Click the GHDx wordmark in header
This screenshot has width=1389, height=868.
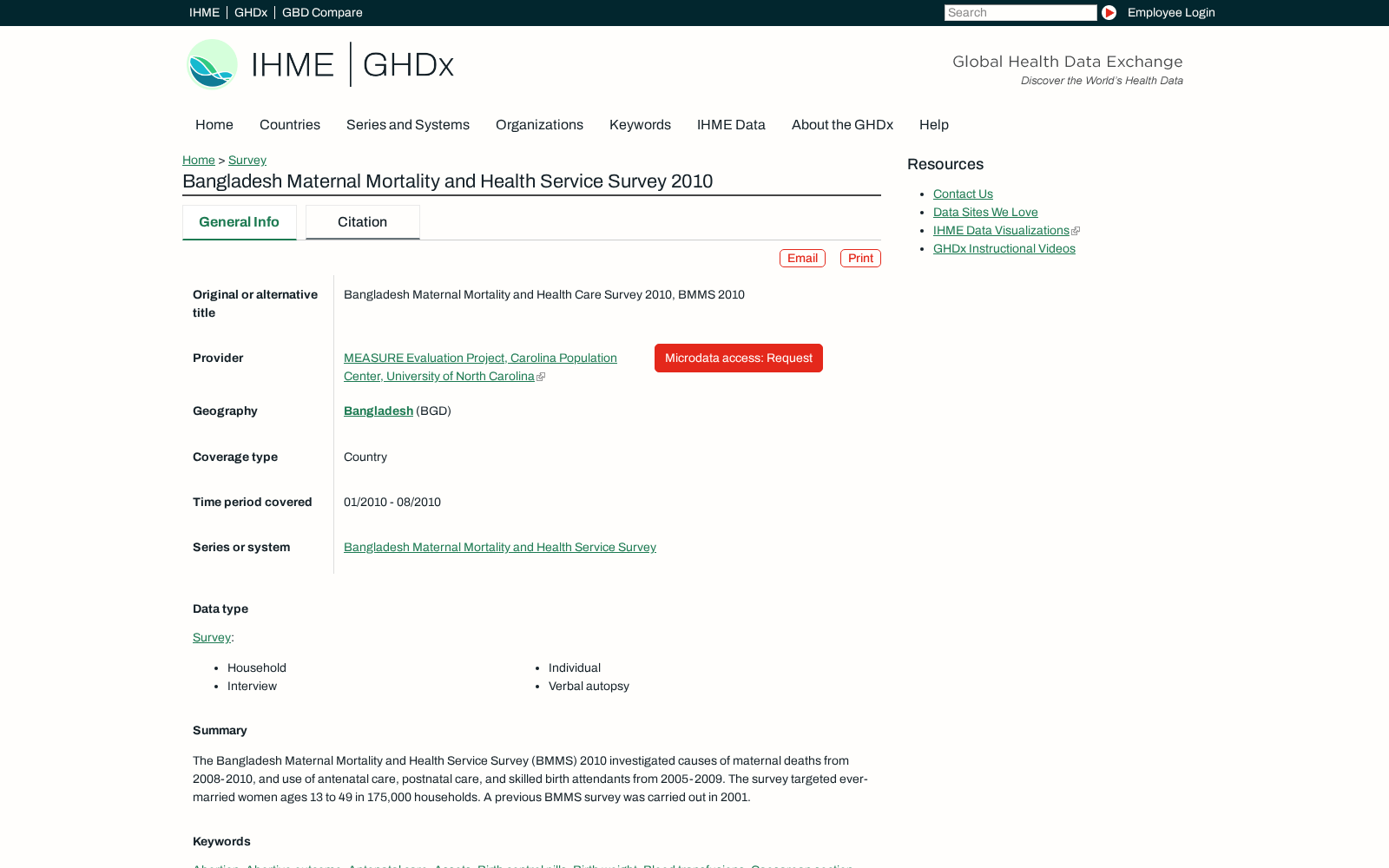pyautogui.click(x=408, y=65)
